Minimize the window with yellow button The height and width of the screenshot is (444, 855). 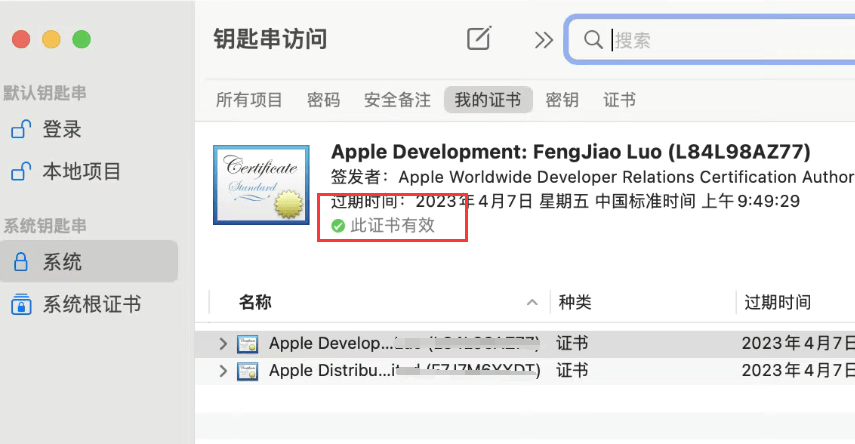[x=51, y=39]
